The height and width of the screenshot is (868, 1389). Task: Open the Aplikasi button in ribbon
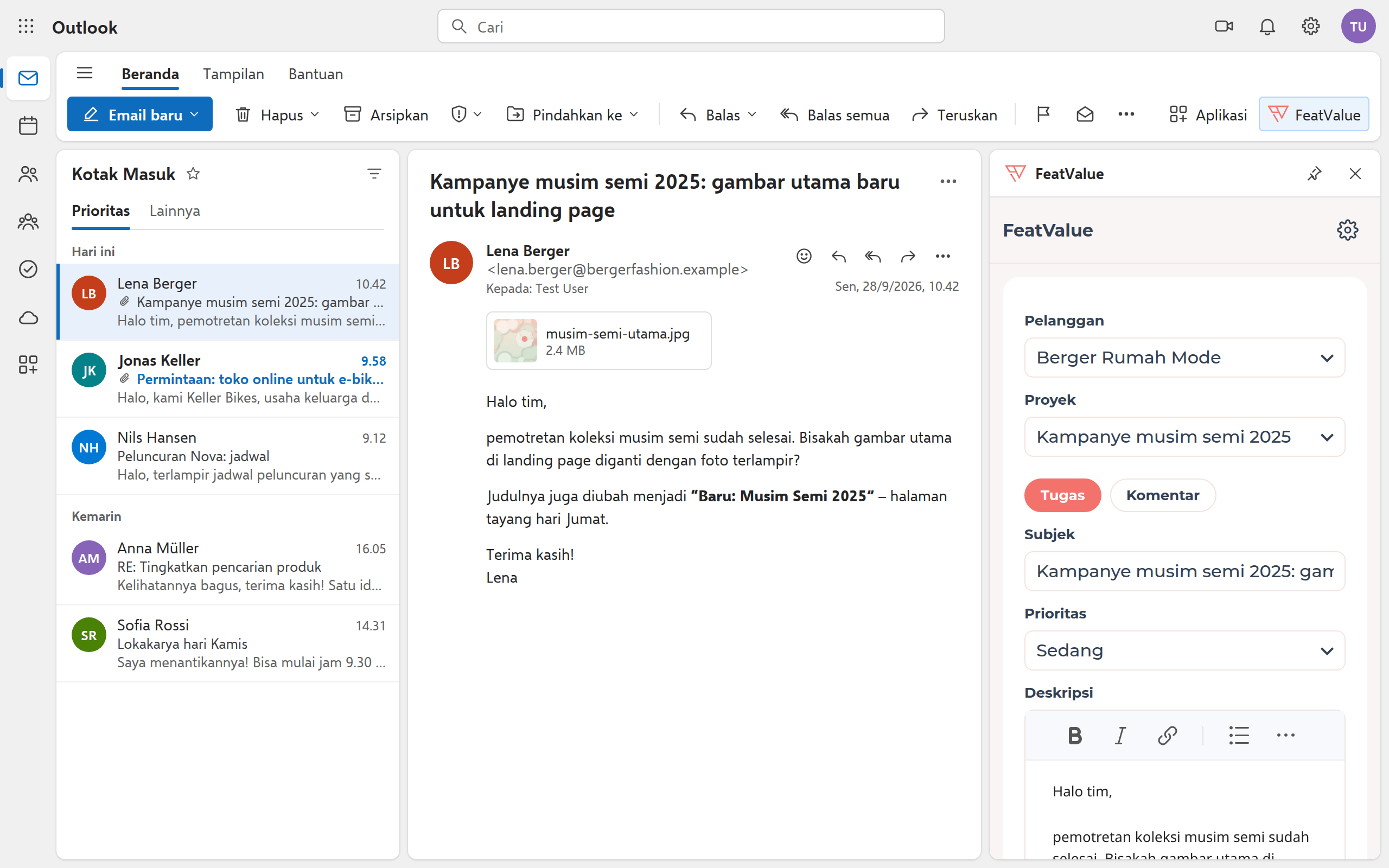point(1208,115)
